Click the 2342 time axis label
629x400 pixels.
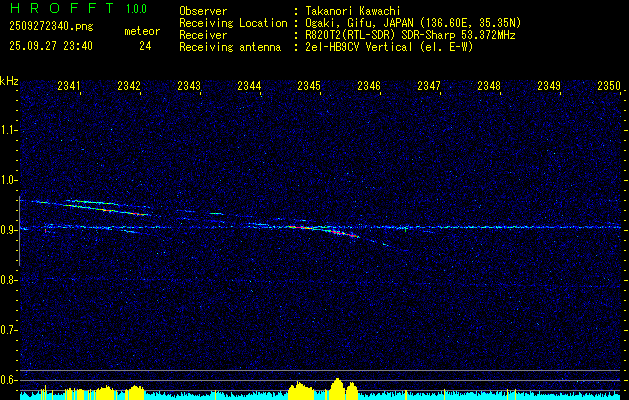point(129,86)
